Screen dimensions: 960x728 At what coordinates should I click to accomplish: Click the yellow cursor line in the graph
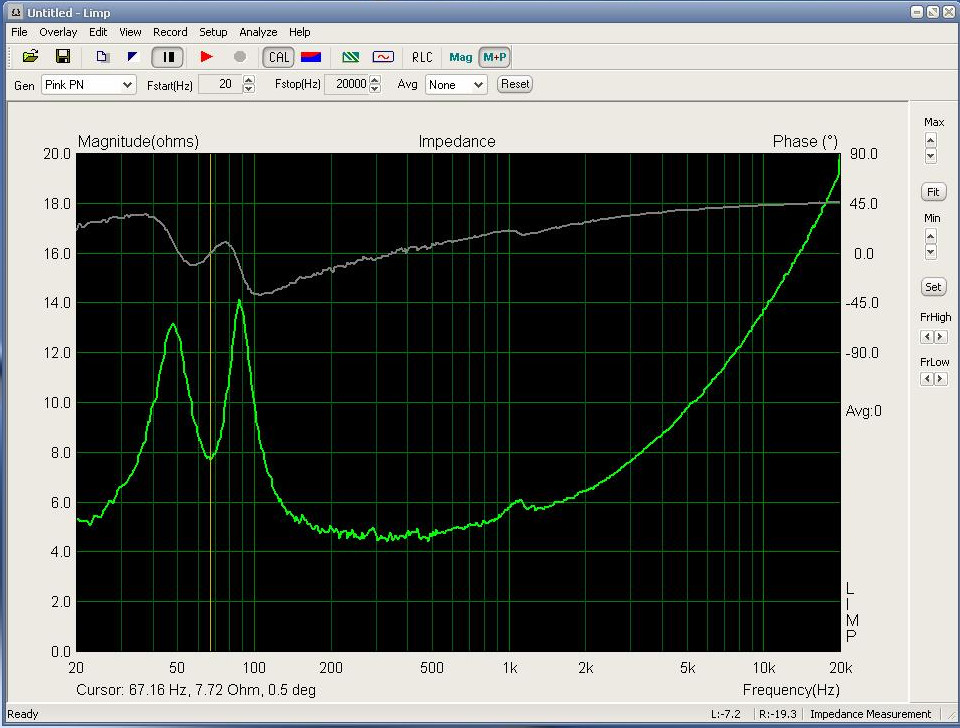pyautogui.click(x=210, y=402)
